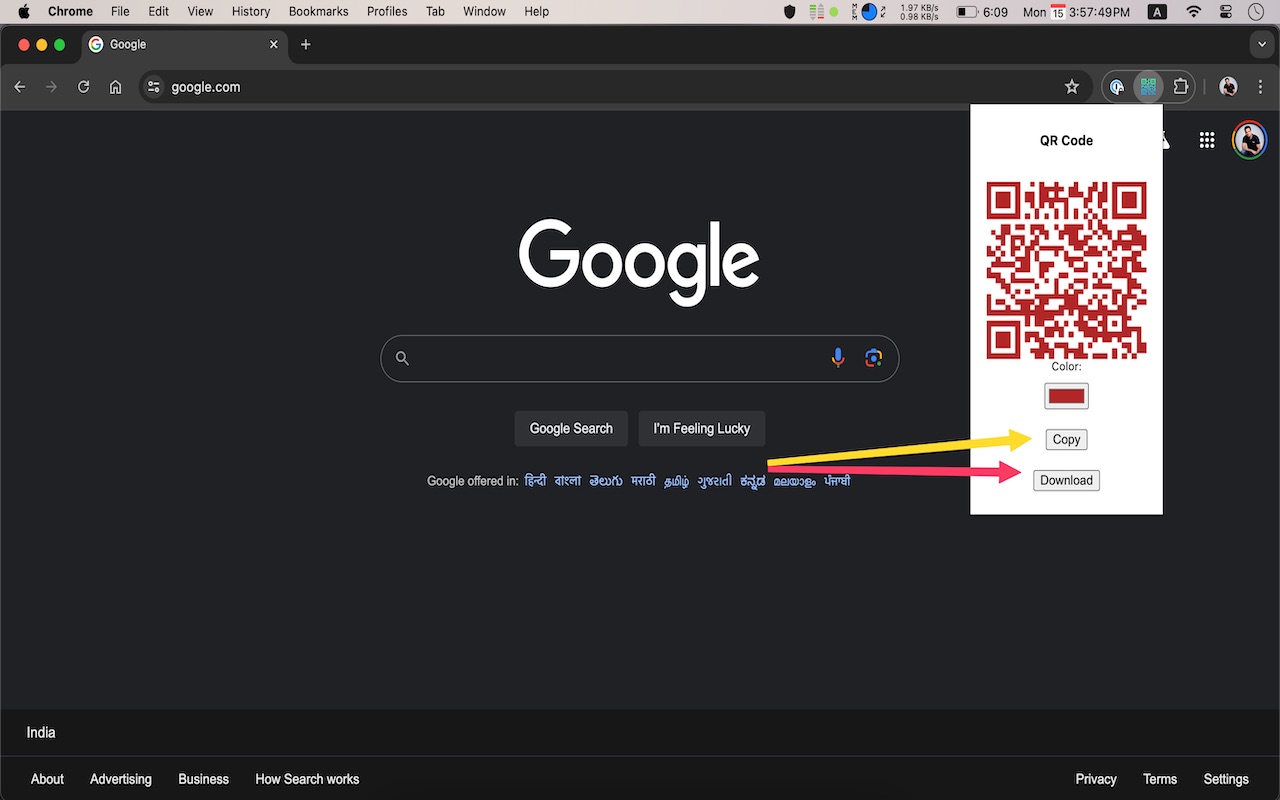Switch Google to ગુજરાતી language
The image size is (1280, 800).
pos(714,481)
